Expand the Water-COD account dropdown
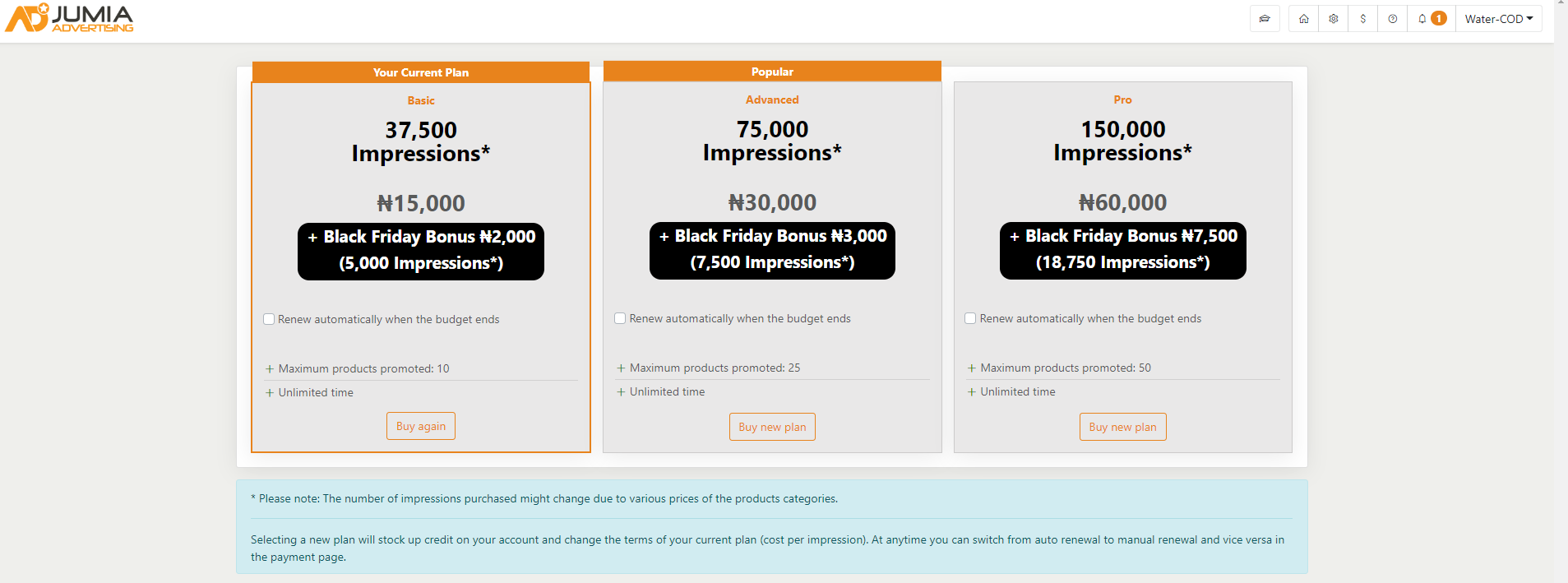Viewport: 1568px width, 583px height. click(1498, 19)
